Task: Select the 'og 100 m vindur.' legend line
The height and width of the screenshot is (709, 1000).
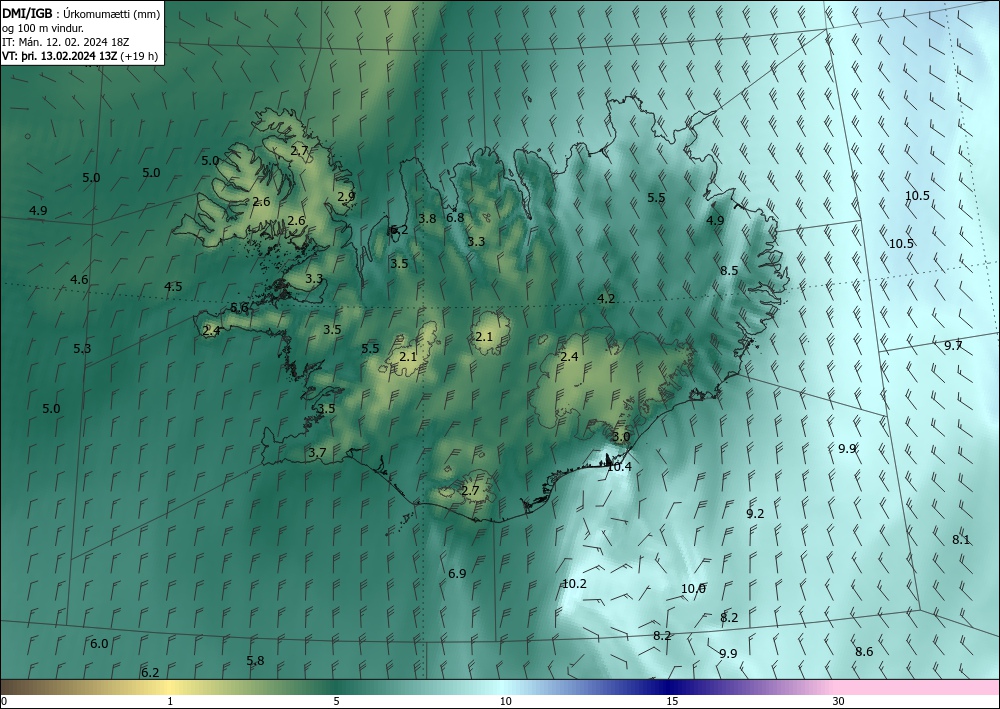Action: pyautogui.click(x=43, y=28)
